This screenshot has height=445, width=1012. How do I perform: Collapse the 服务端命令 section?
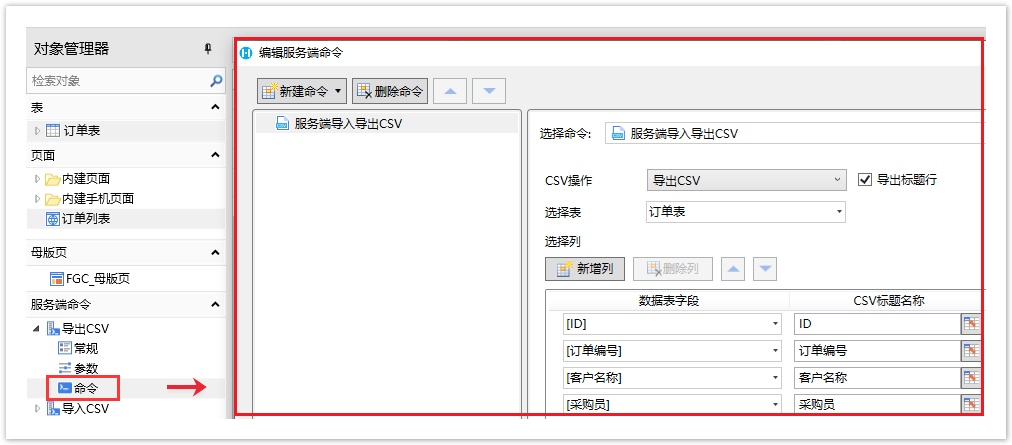click(x=215, y=304)
